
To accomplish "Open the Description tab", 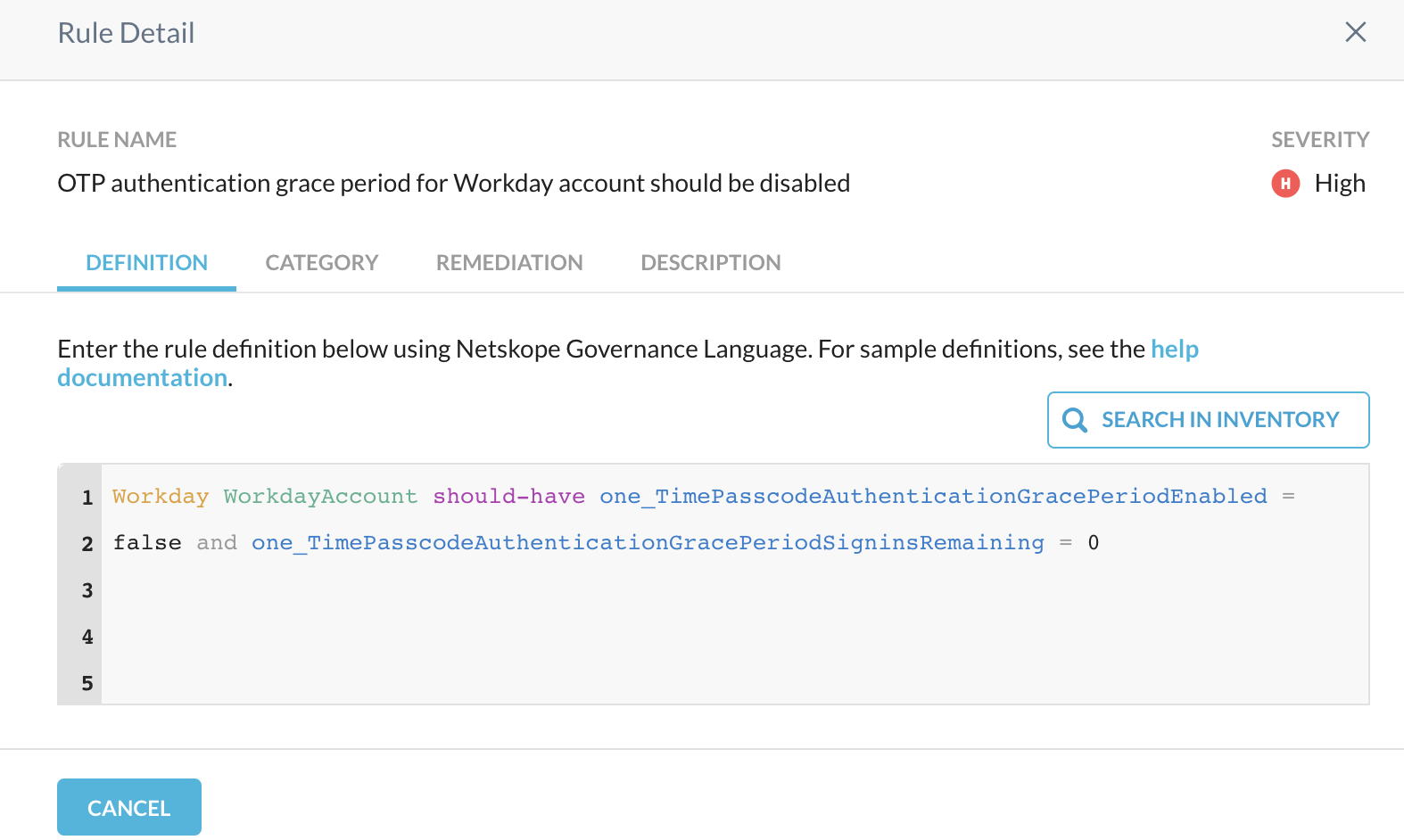I will click(711, 263).
